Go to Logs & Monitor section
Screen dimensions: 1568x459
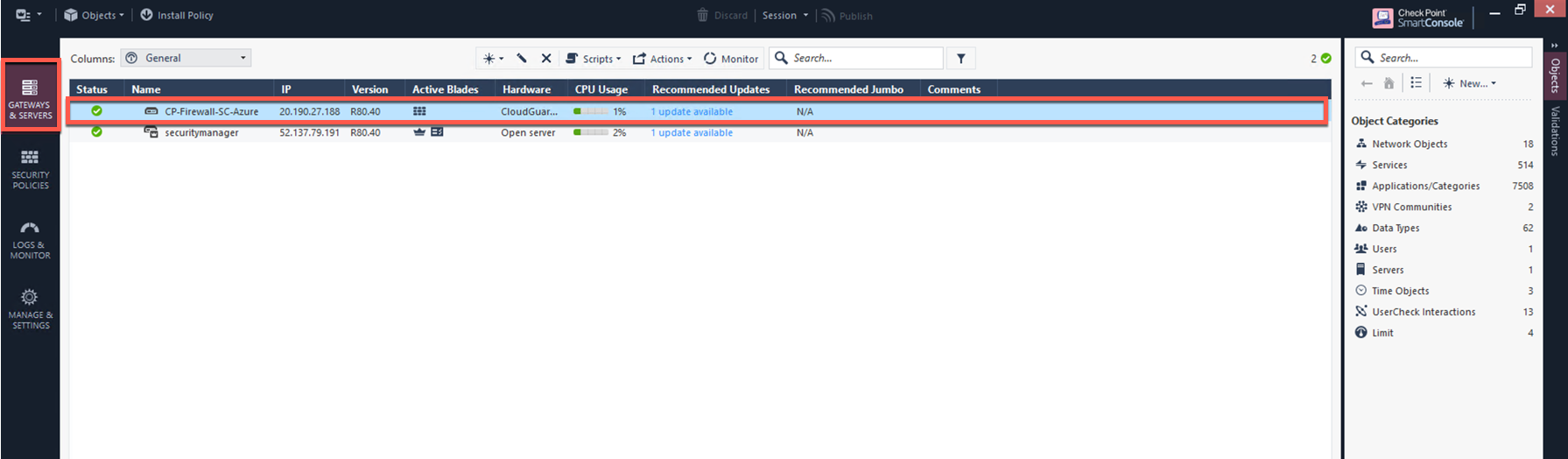pos(30,238)
